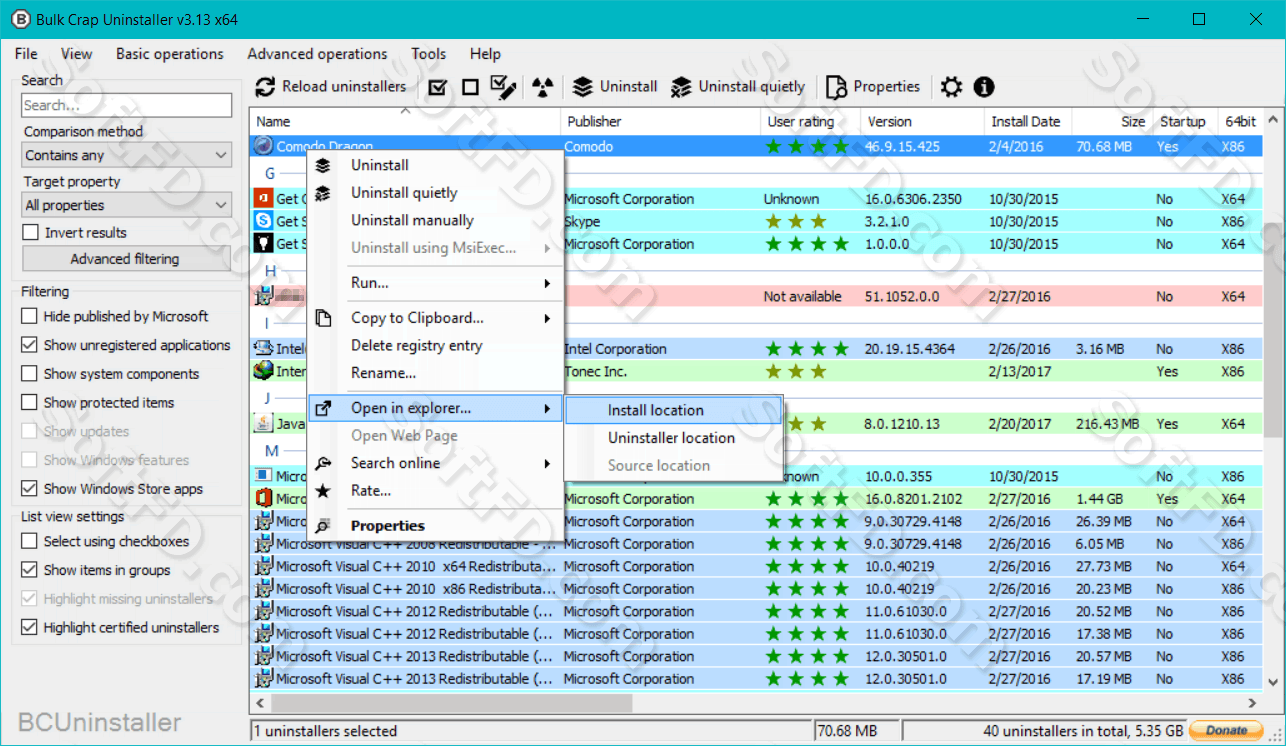Expand the Search online submenu arrow

click(547, 464)
